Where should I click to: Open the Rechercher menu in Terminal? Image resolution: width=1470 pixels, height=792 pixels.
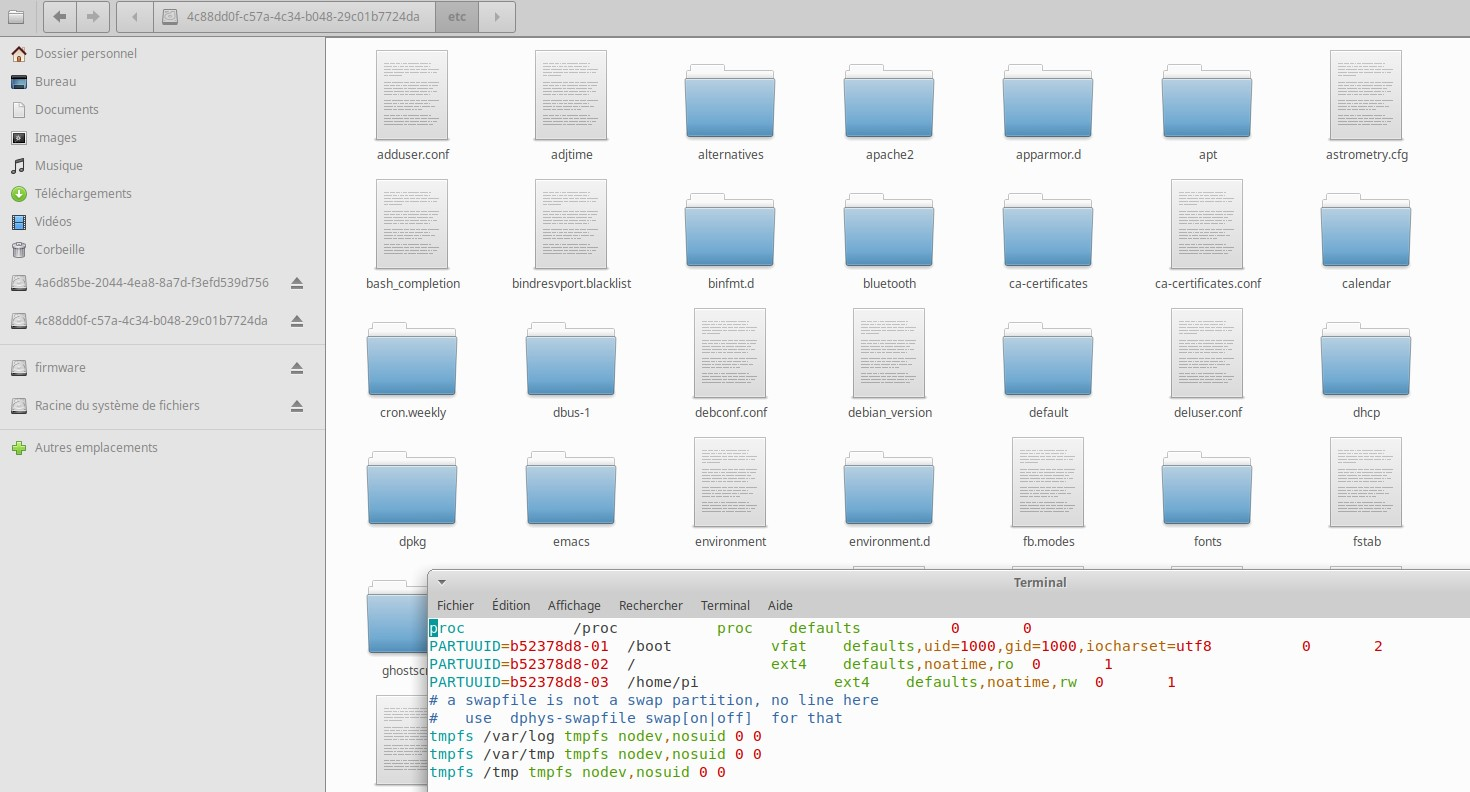pyautogui.click(x=651, y=605)
